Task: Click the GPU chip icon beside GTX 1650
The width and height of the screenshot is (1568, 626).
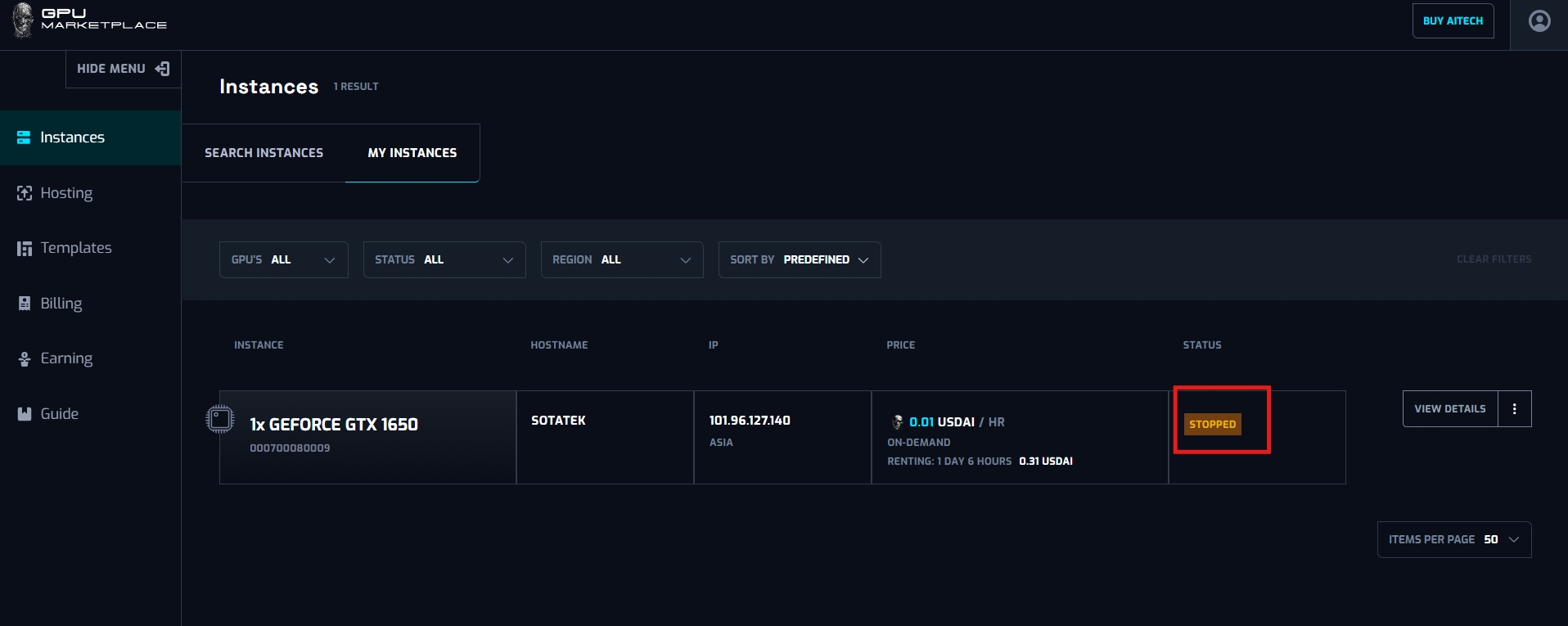Action: [220, 419]
